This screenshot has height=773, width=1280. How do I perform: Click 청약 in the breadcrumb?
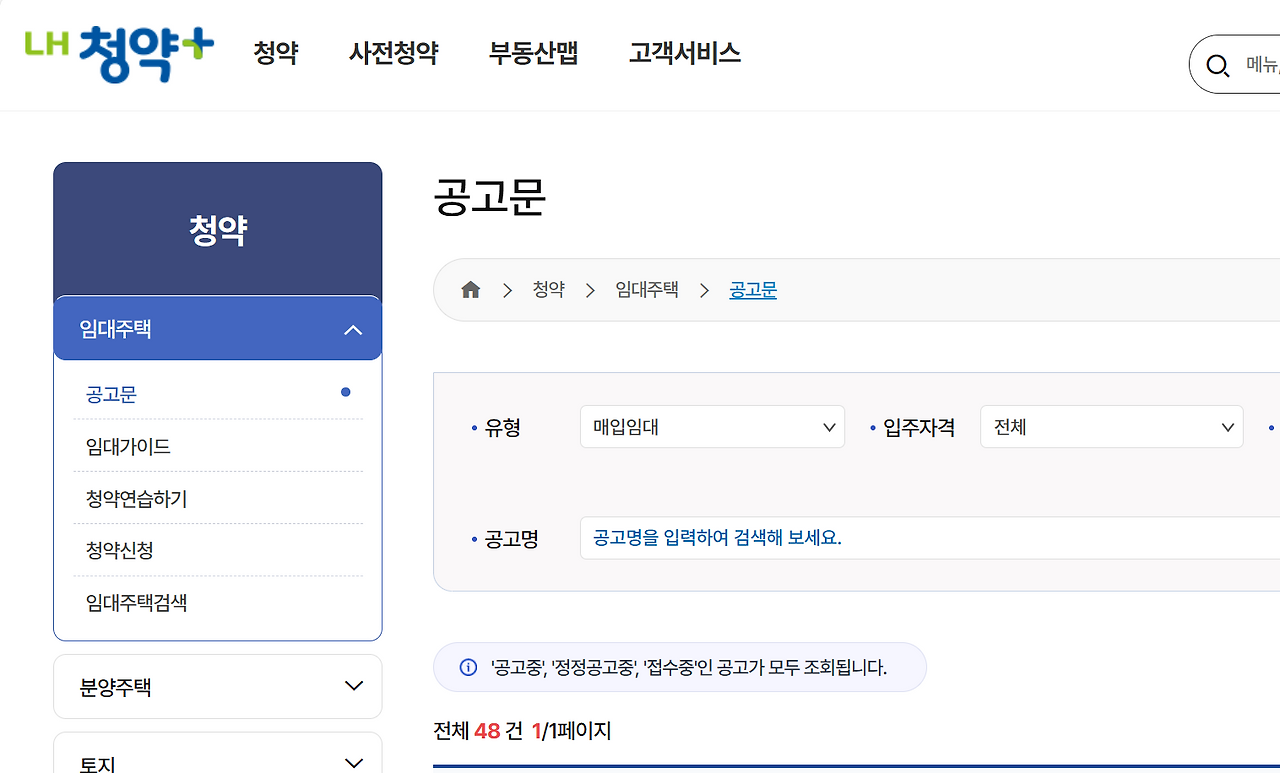(548, 290)
